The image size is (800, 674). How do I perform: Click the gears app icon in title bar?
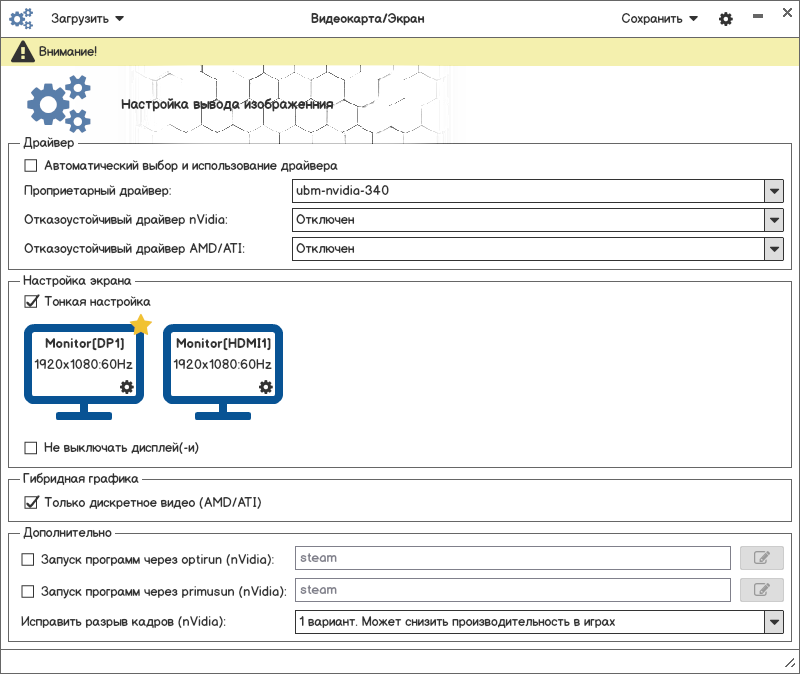tap(21, 19)
